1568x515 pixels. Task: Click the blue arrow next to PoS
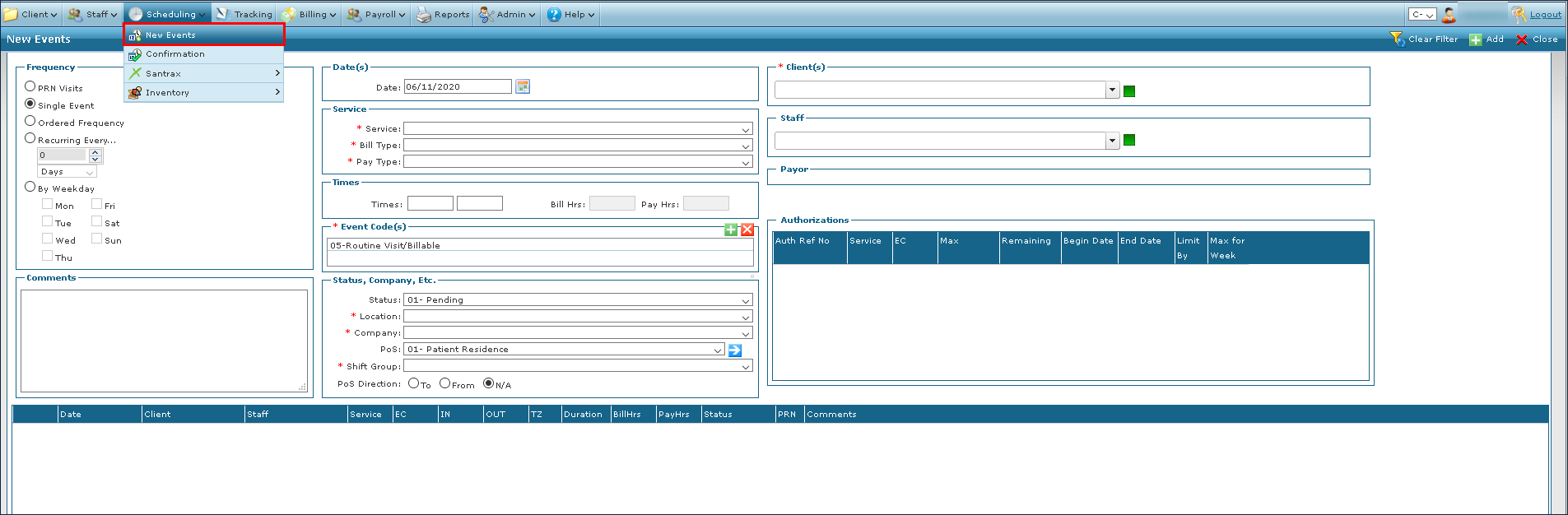735,350
